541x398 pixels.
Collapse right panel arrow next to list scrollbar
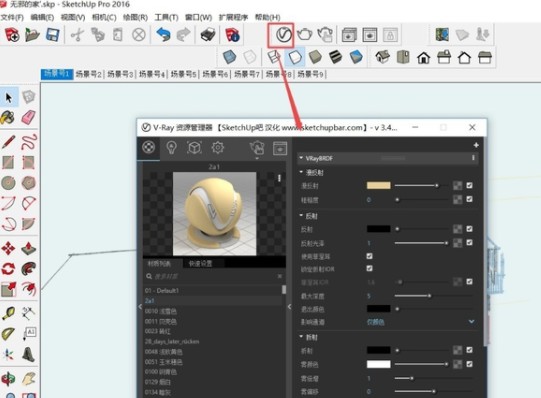(289, 306)
